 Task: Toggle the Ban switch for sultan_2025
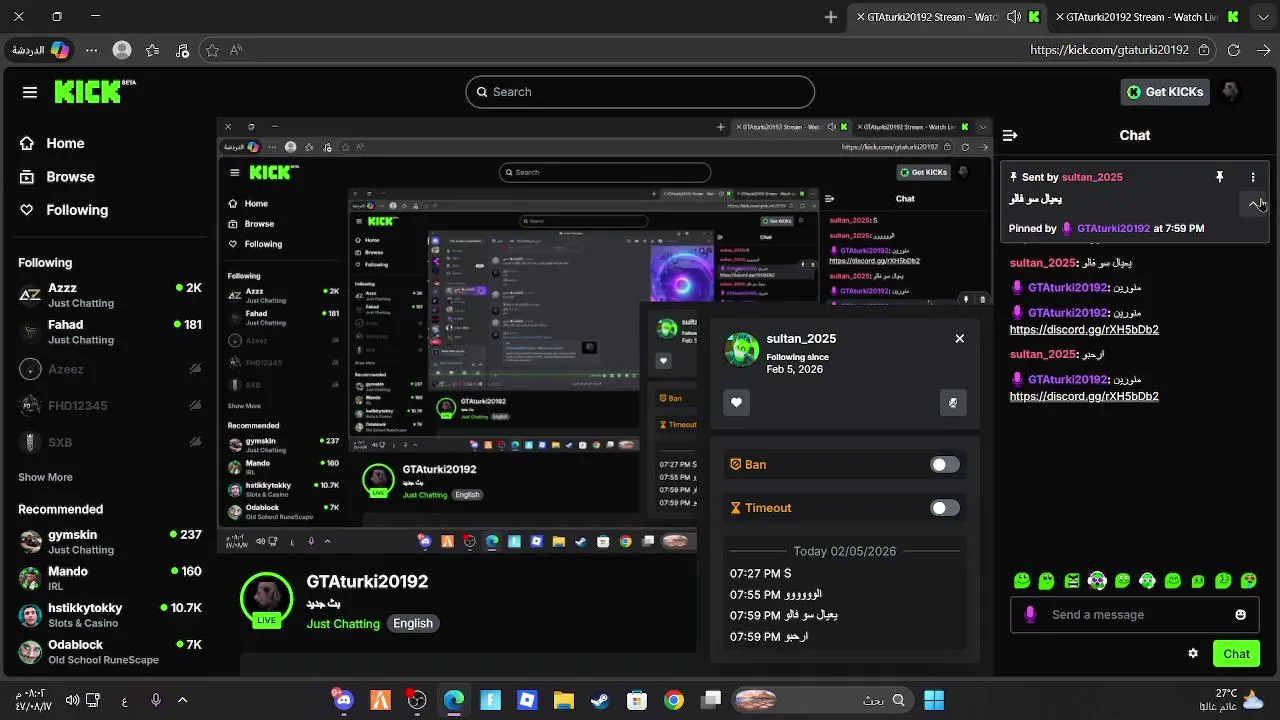pyautogui.click(x=944, y=464)
